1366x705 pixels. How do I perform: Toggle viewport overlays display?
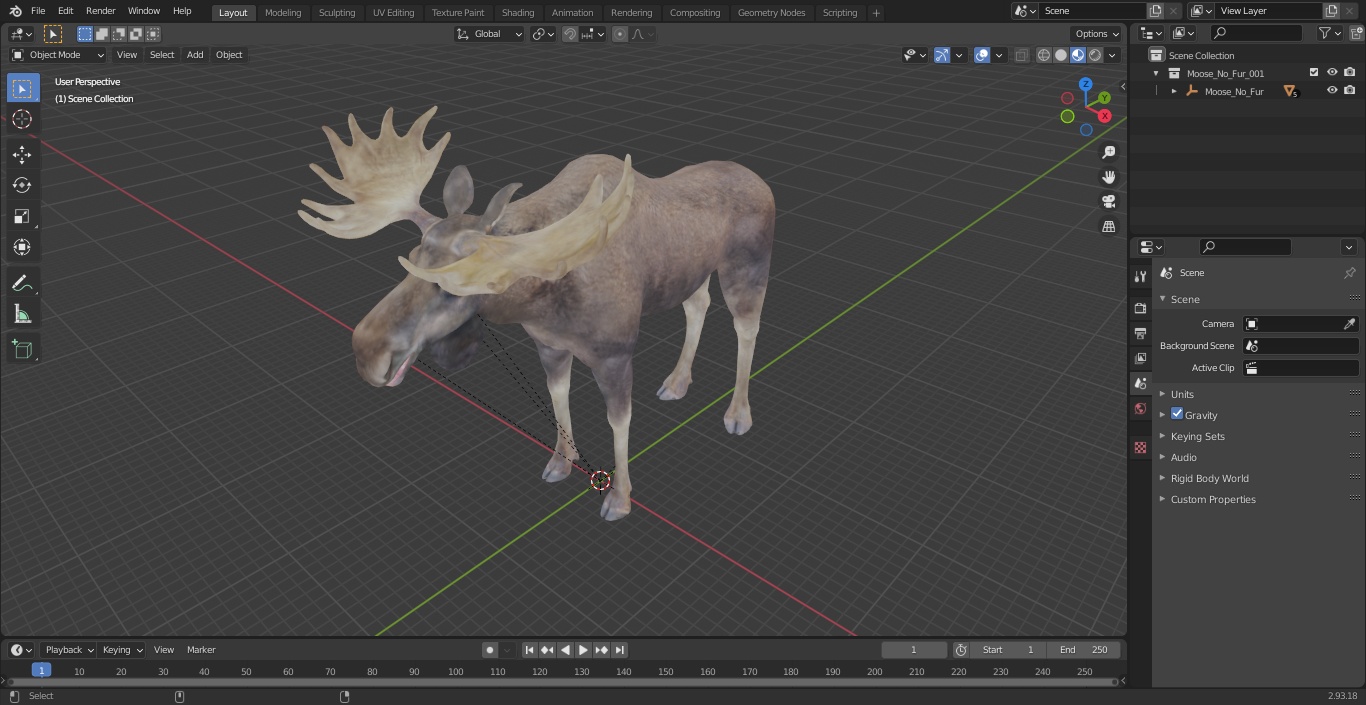click(982, 56)
